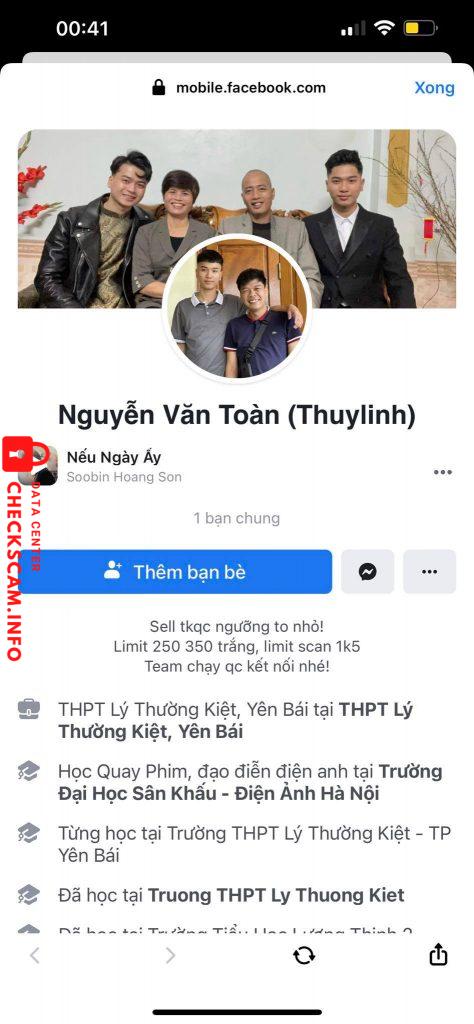This screenshot has width=474, height=1024.
Task: Open THPT Lý Thường Kiệt, Yên Bái workplace link
Action: point(236,720)
